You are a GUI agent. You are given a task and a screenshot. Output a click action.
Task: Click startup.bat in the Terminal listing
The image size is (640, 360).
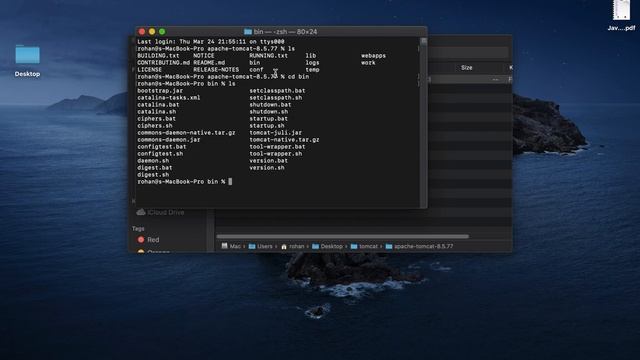coord(269,119)
